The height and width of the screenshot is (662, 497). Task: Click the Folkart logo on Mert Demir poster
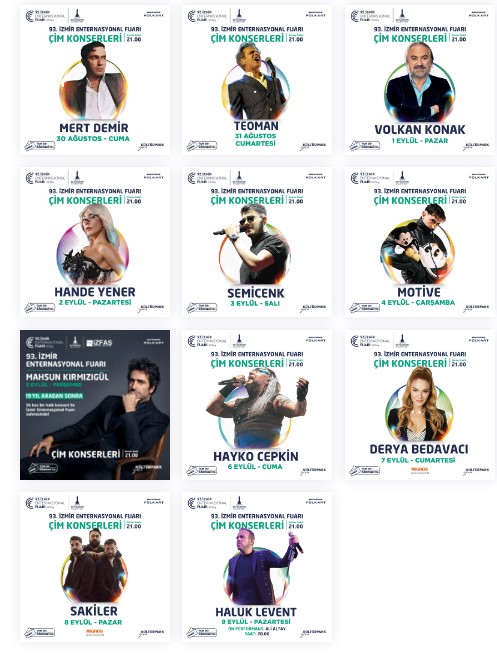154,15
